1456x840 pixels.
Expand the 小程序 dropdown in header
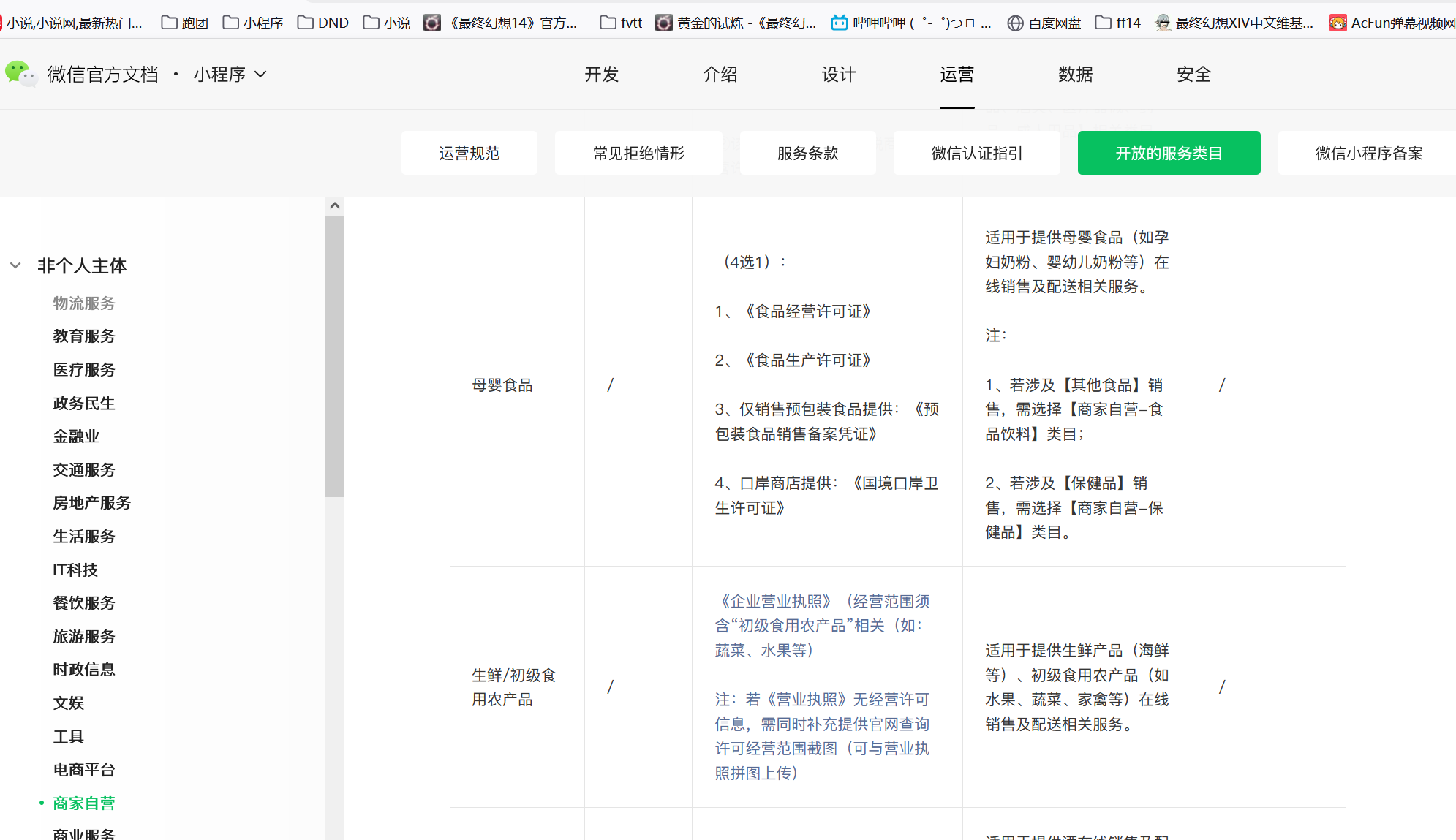coord(230,74)
